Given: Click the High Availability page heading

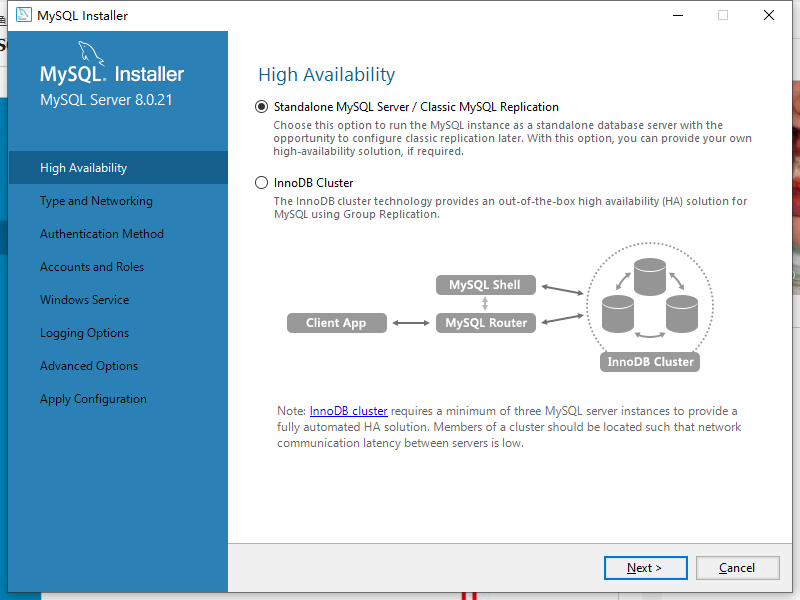Looking at the screenshot, I should [x=327, y=75].
